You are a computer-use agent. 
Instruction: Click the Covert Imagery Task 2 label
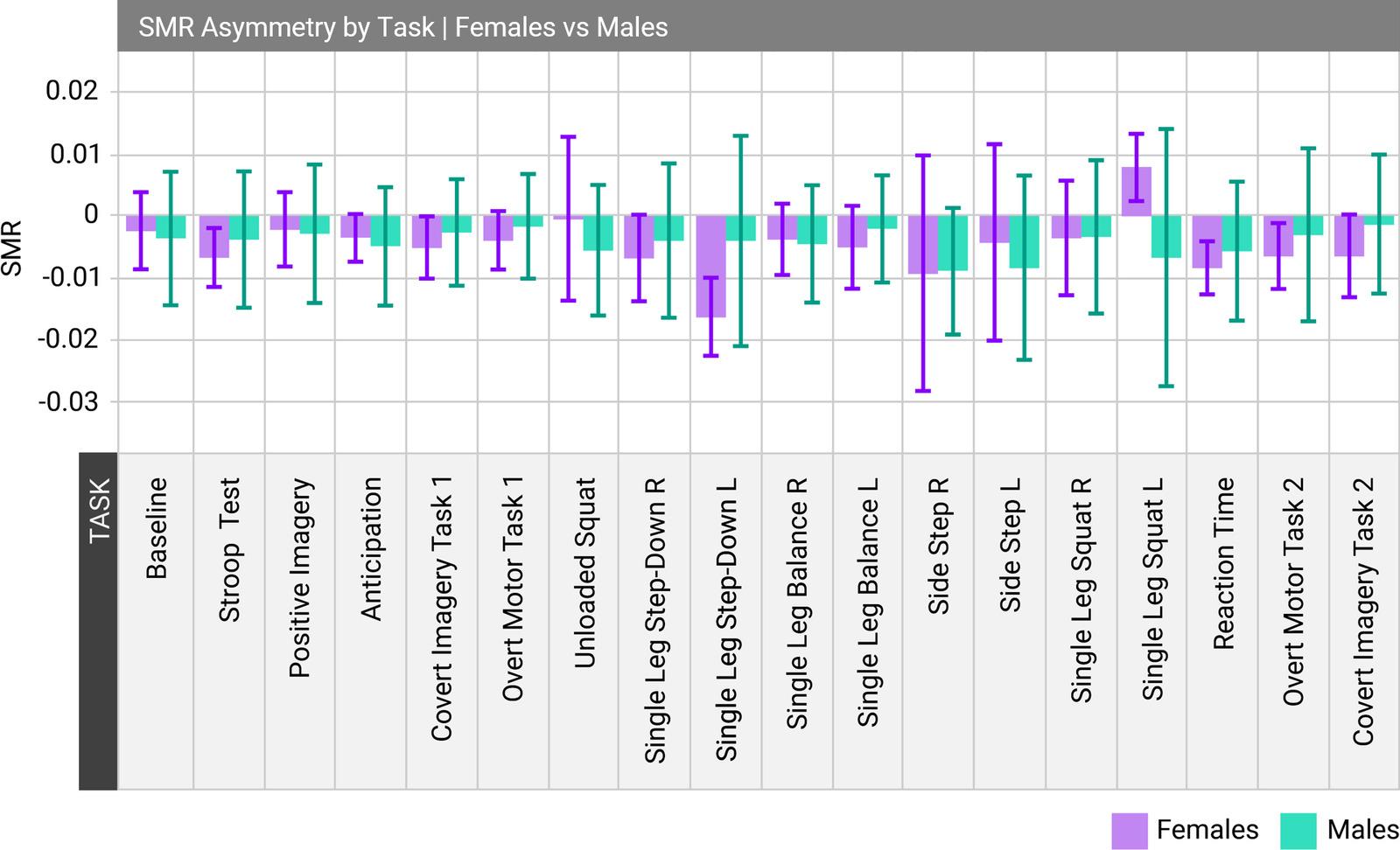[x=1363, y=611]
